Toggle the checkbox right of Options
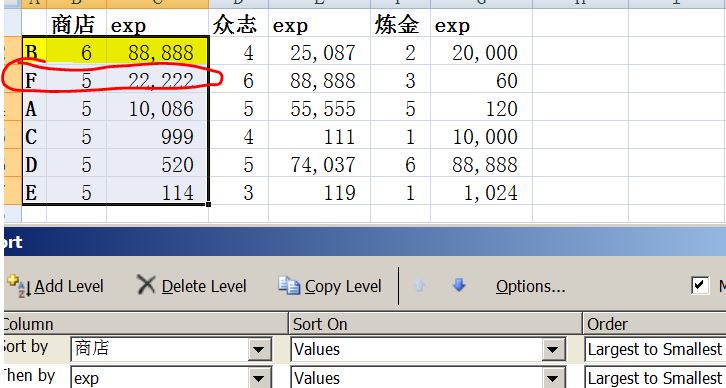726x388 pixels. click(700, 285)
